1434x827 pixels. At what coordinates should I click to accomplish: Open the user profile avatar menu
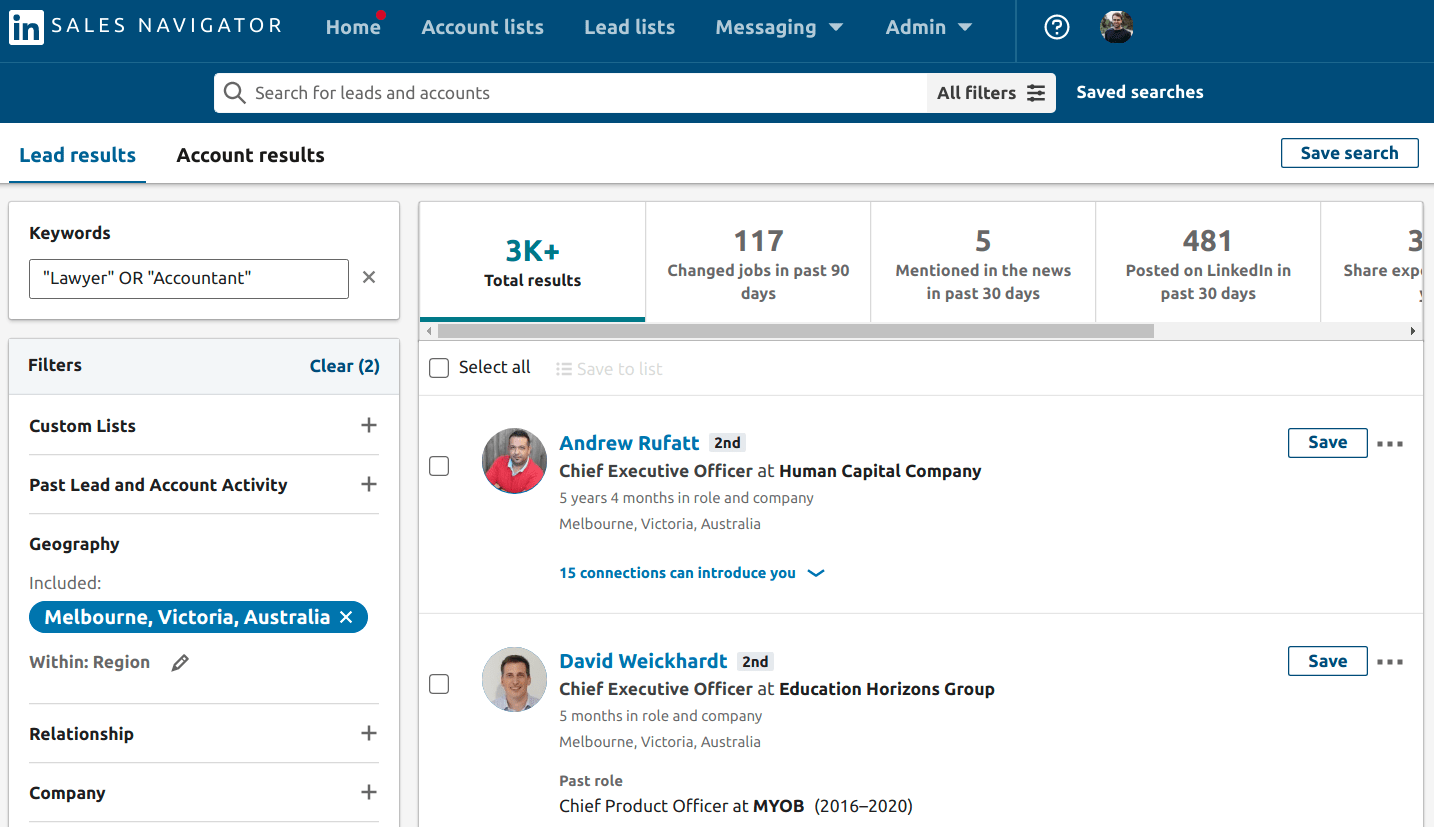pos(1116,27)
